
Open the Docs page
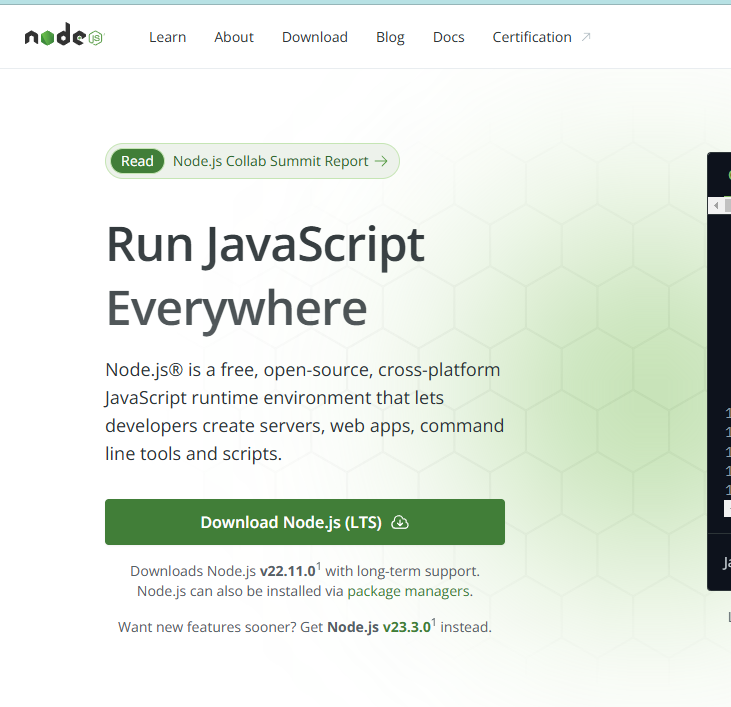pyautogui.click(x=448, y=37)
